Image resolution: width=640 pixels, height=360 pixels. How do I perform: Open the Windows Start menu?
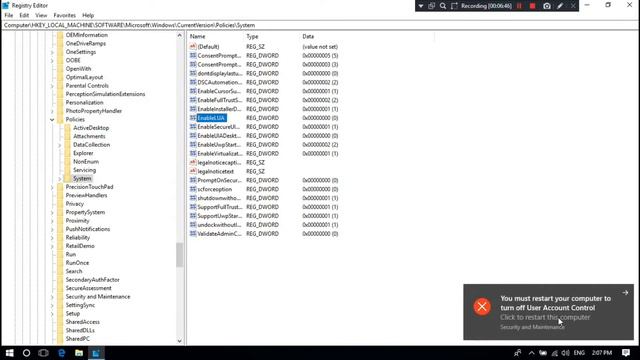(9, 353)
